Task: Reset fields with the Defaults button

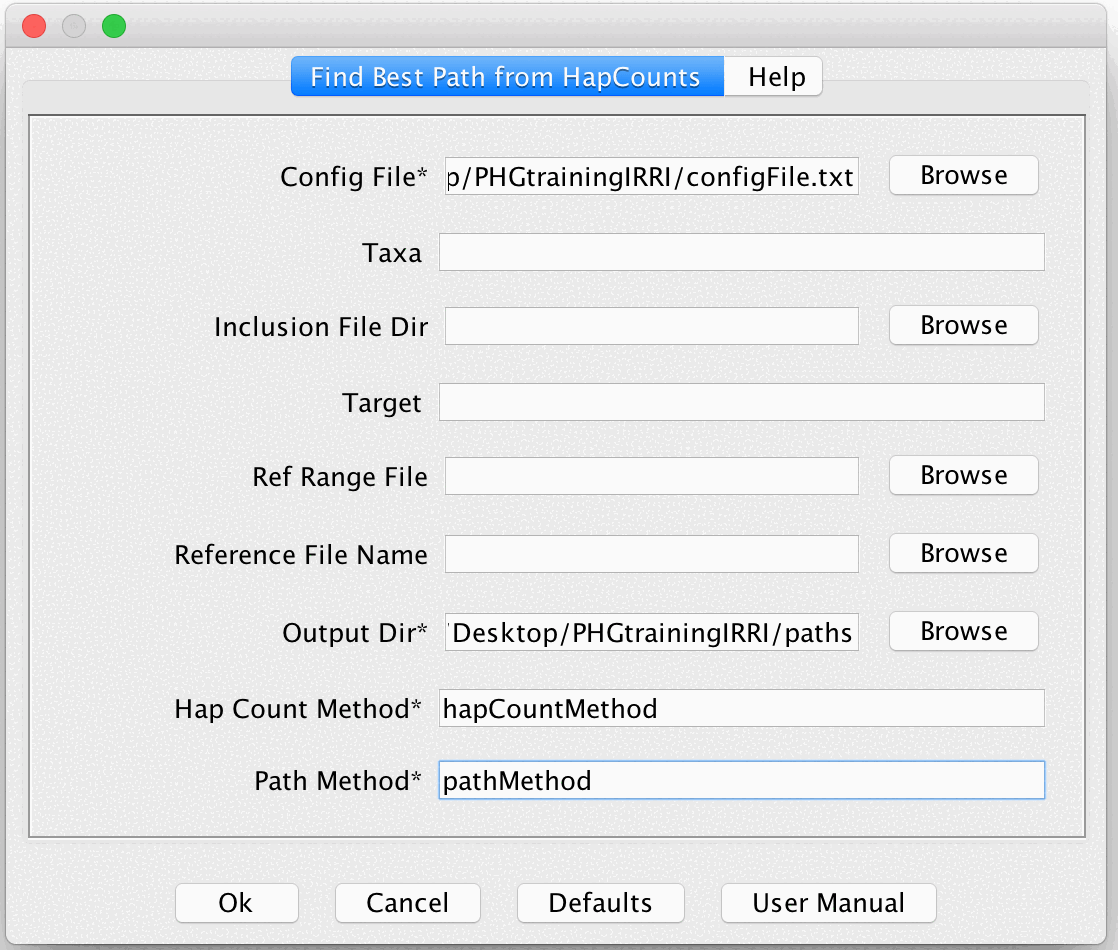Action: tap(600, 903)
